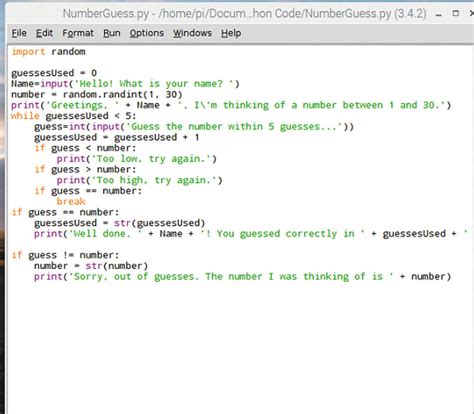Open the Options menu
The image size is (474, 414).
click(x=147, y=33)
